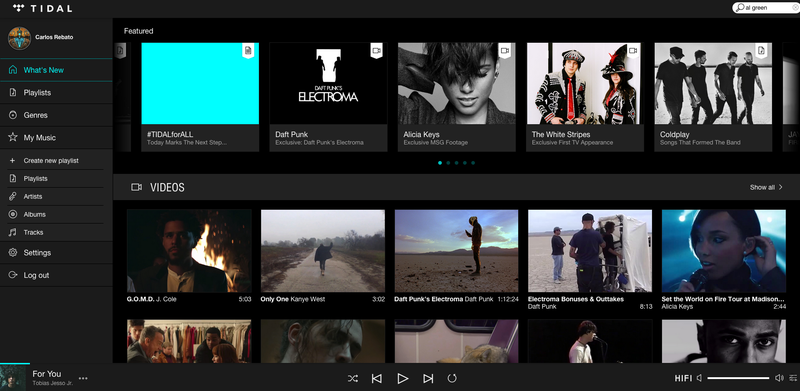The image size is (800, 391).
Task: Click chevron next to Show all
Action: [780, 187]
